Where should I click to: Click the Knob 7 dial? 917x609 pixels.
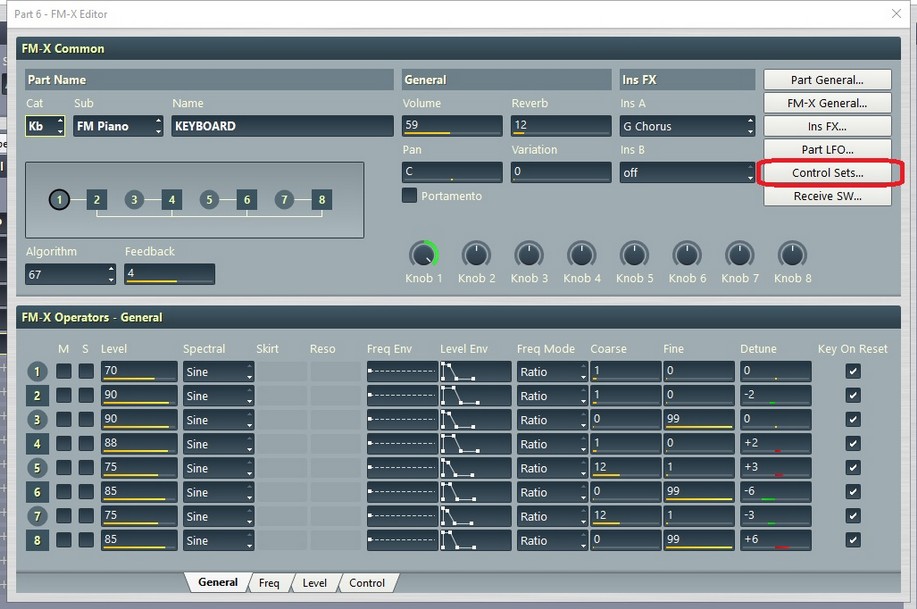point(739,254)
